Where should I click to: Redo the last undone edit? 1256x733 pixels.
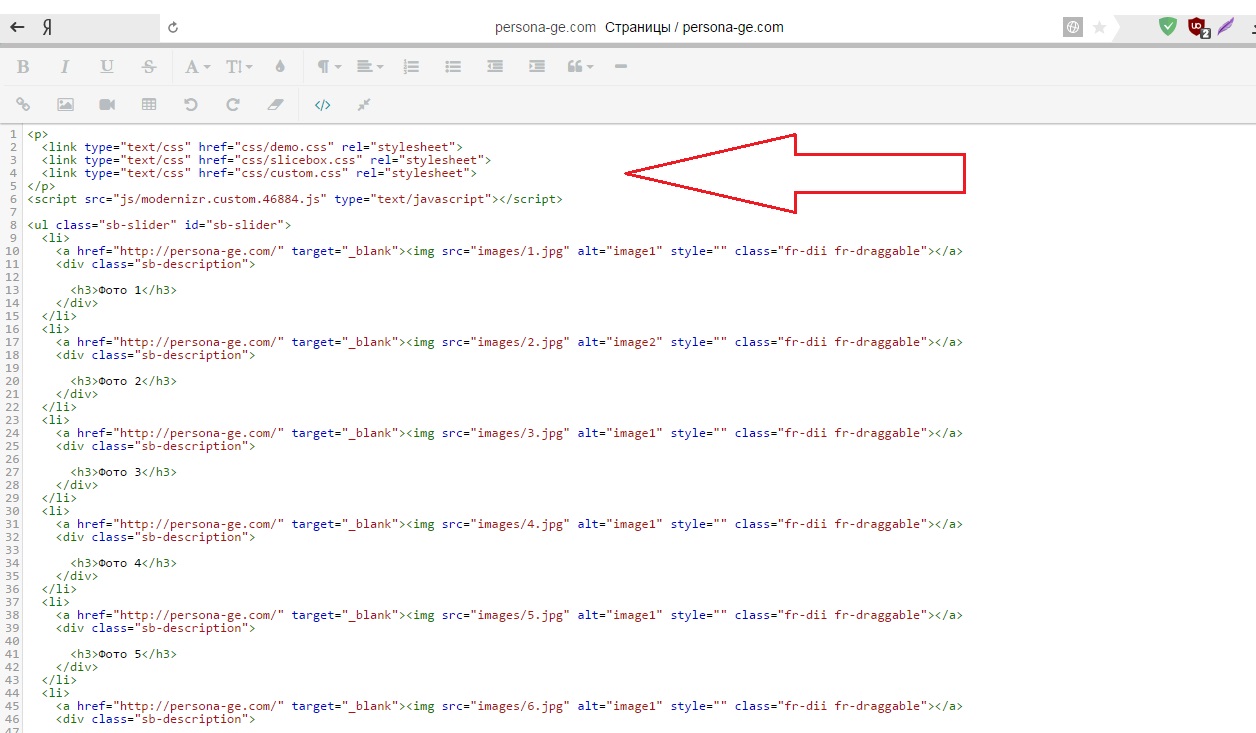point(233,104)
